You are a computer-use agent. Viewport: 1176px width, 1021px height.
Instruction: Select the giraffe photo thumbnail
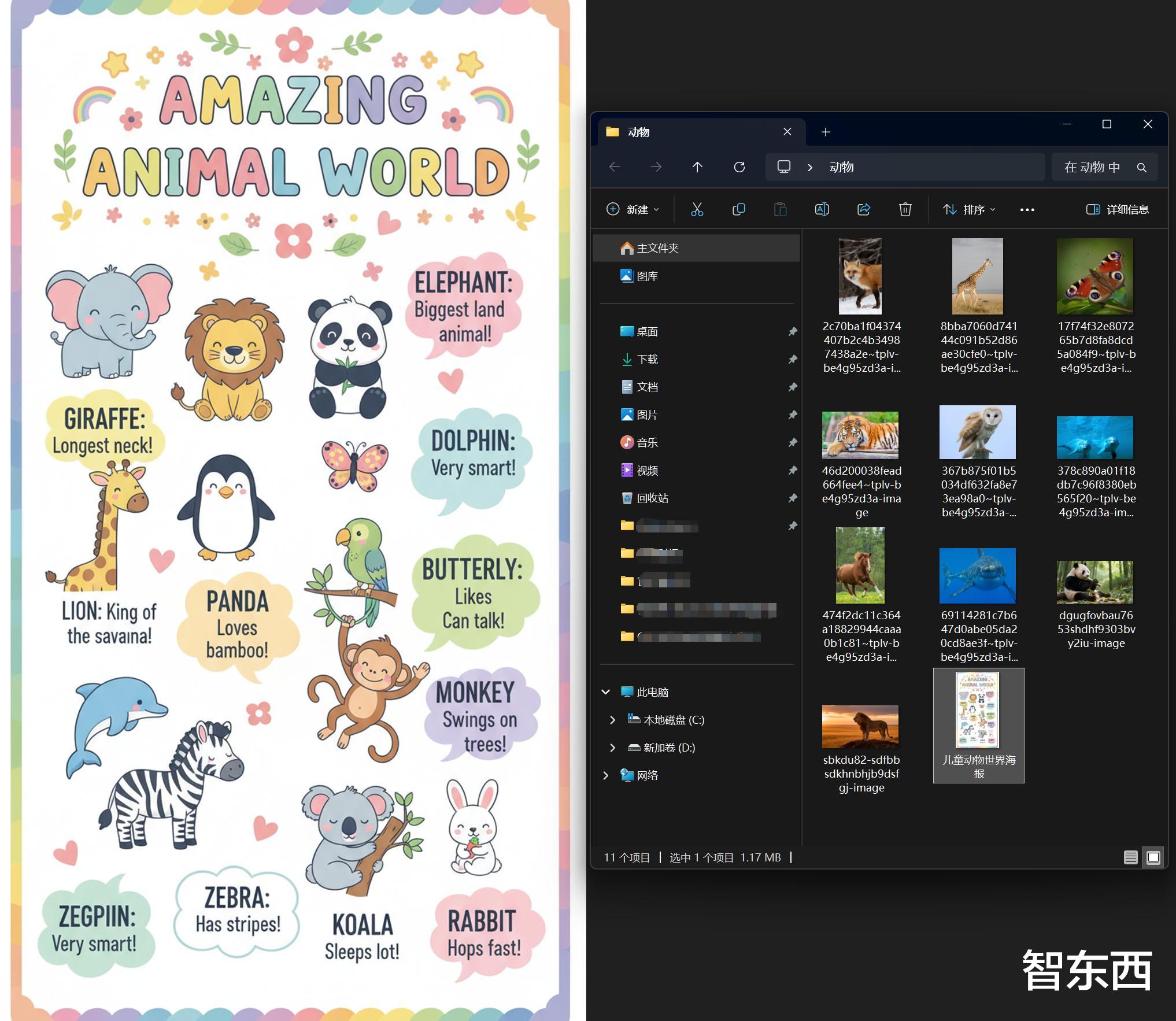click(977, 276)
